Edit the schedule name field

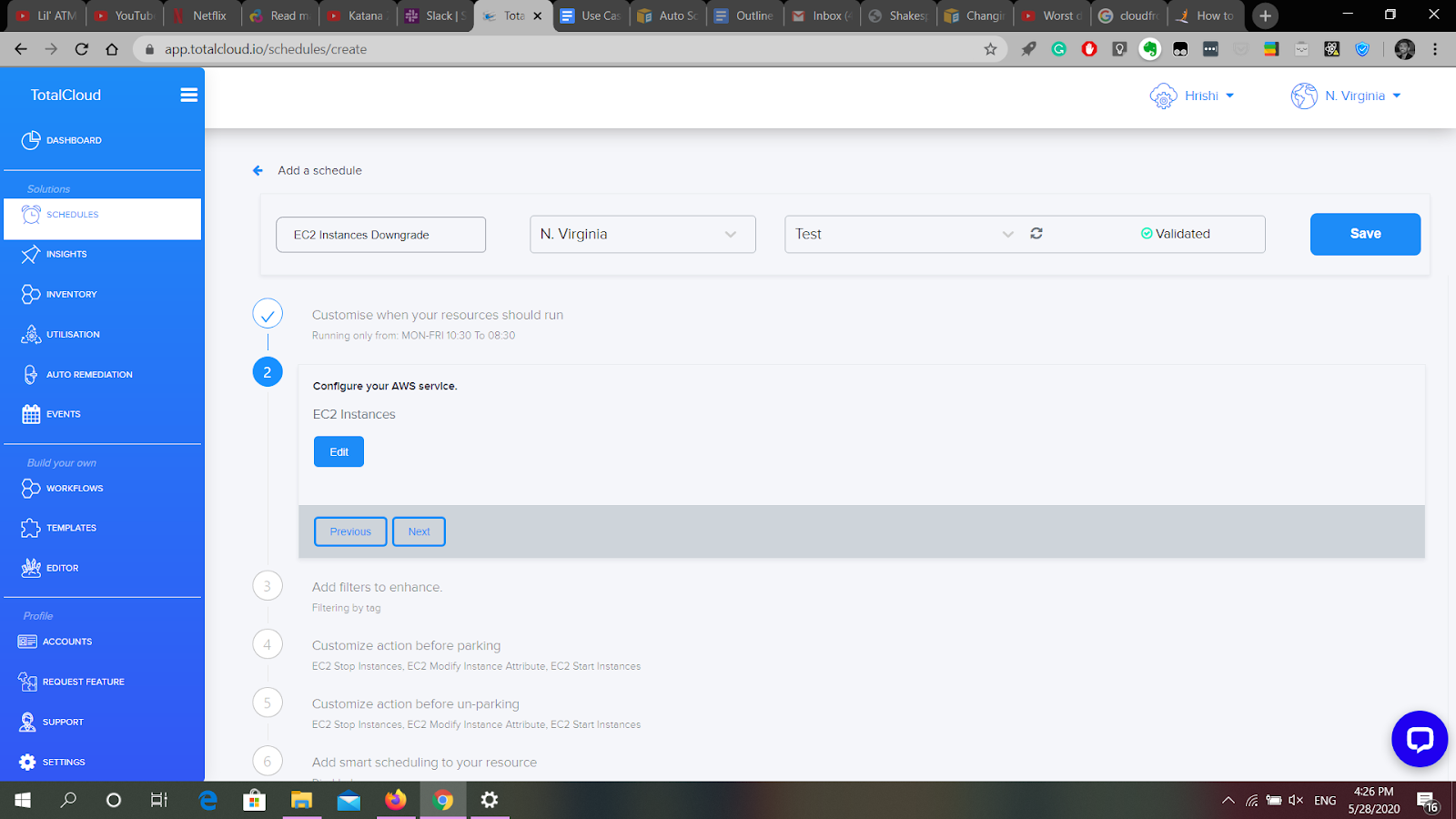[x=380, y=234]
